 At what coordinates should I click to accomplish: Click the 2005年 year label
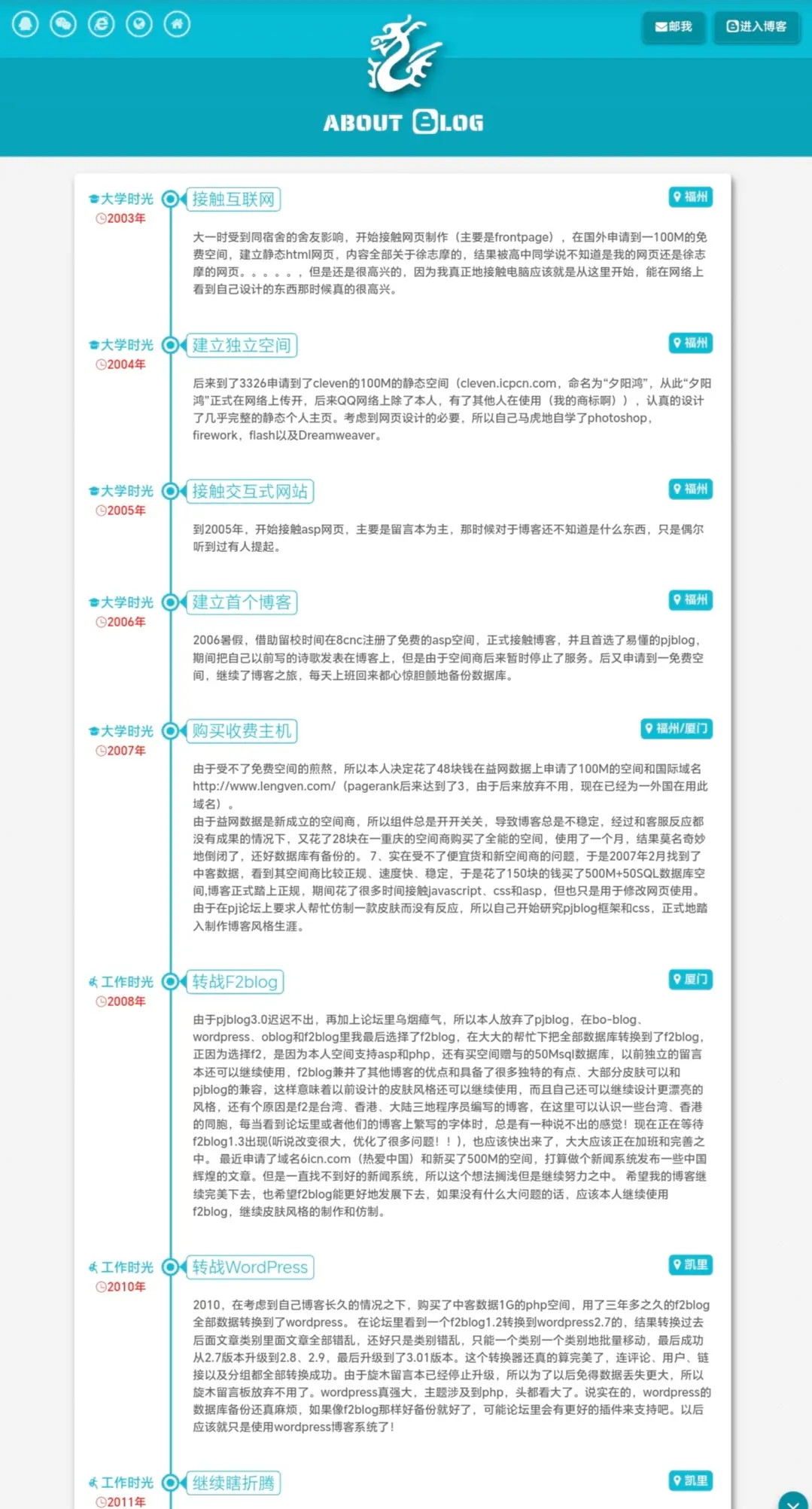coord(121,511)
